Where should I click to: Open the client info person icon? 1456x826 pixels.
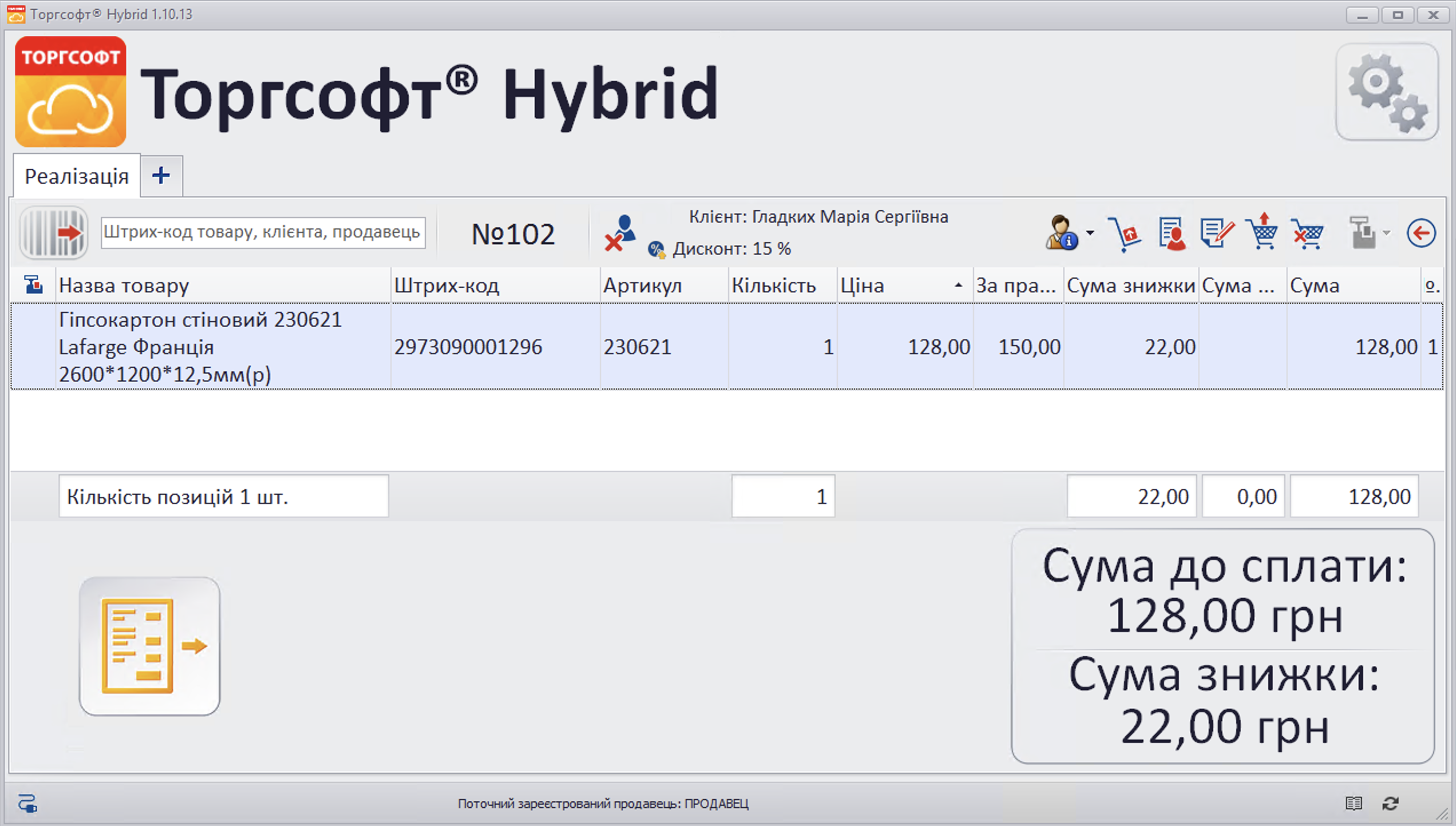tap(1060, 233)
